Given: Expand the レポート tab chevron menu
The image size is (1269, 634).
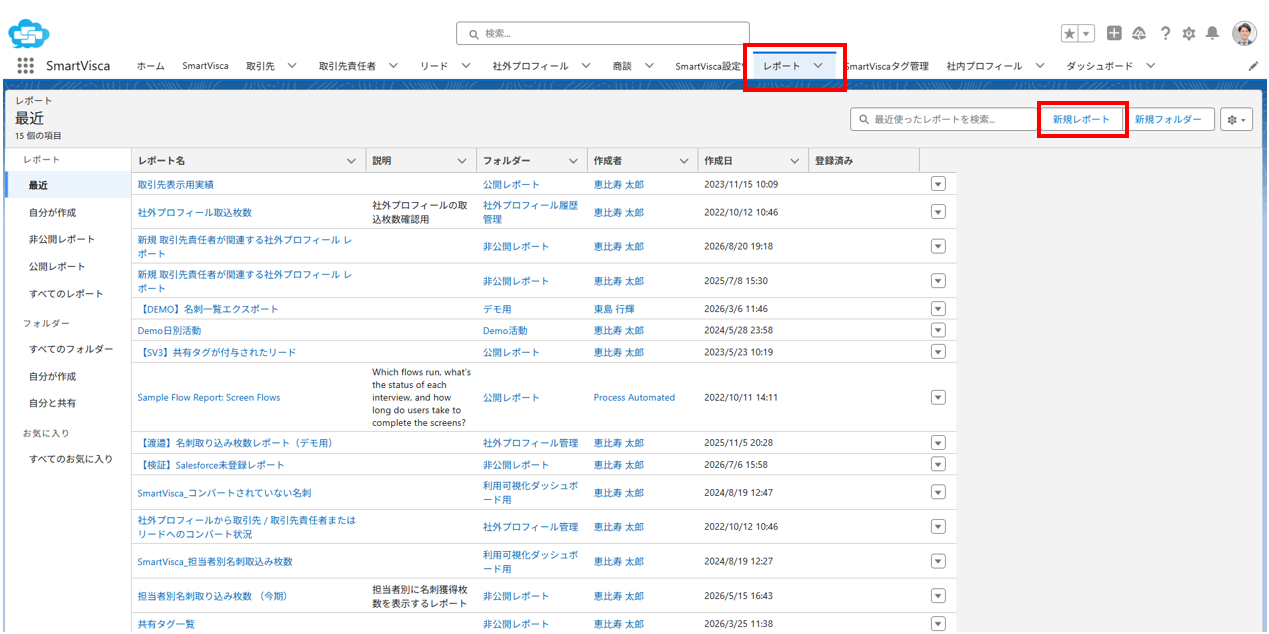Looking at the screenshot, I should pos(818,66).
